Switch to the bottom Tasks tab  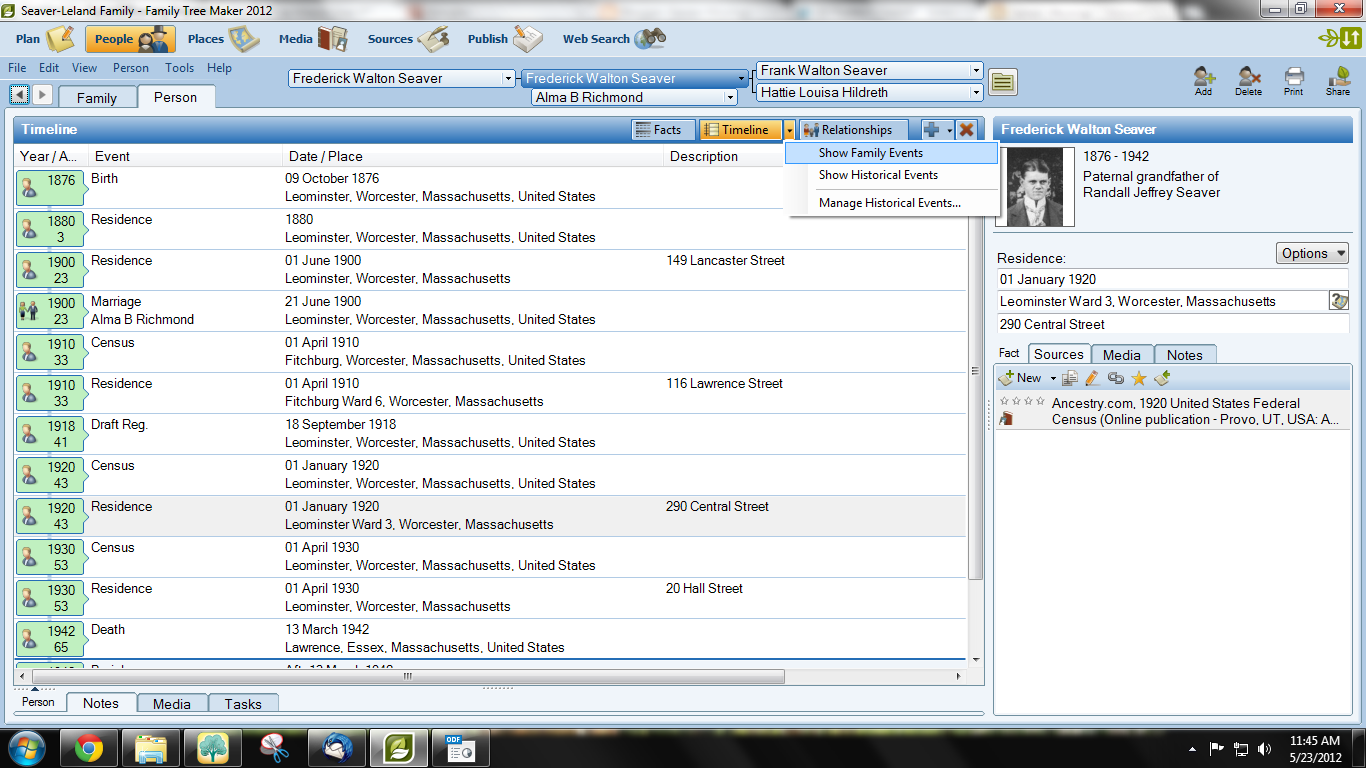pyautogui.click(x=243, y=703)
